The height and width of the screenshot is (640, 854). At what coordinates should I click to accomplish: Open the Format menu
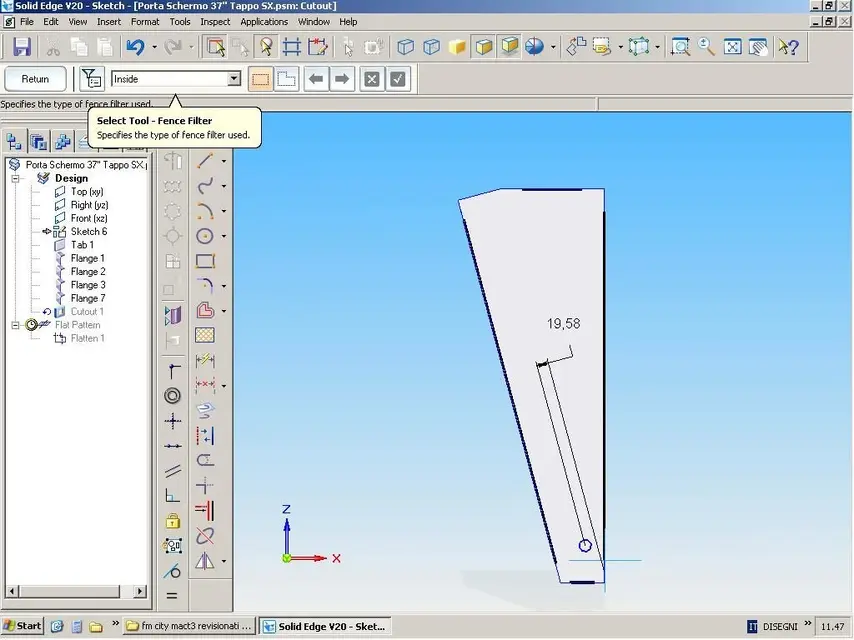145,22
